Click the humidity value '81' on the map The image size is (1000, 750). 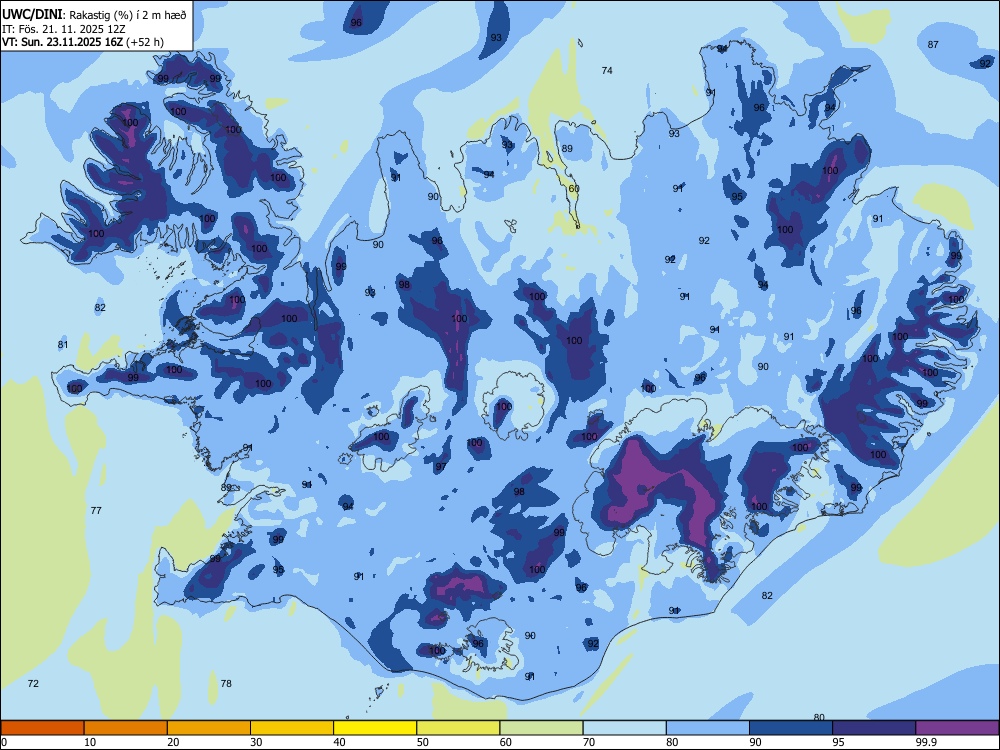[62, 345]
